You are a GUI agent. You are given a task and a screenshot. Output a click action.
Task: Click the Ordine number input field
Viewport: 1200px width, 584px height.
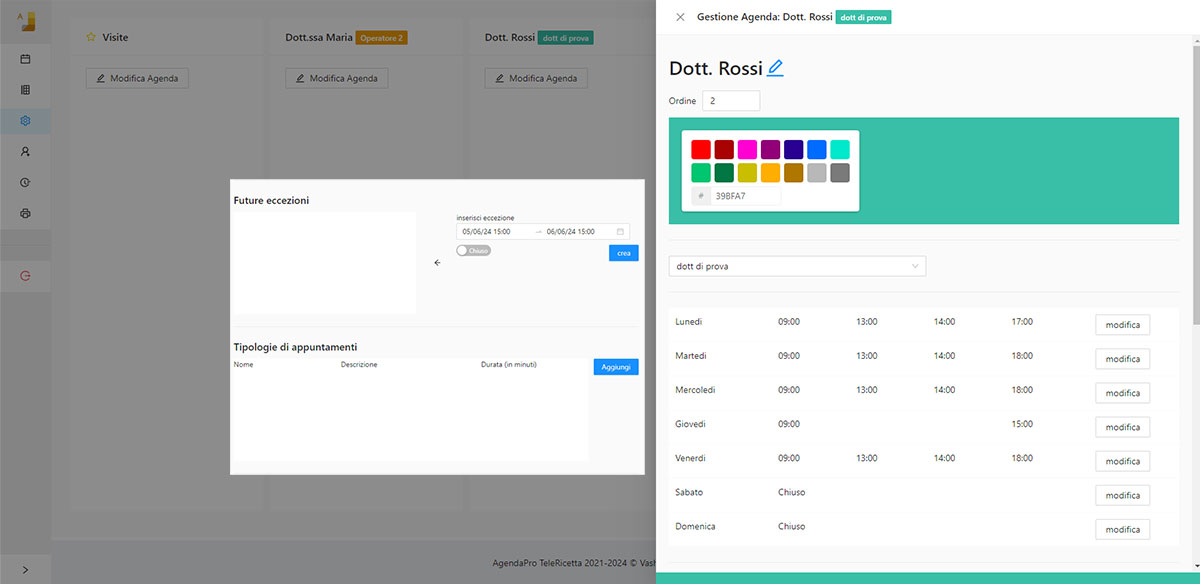[731, 101]
